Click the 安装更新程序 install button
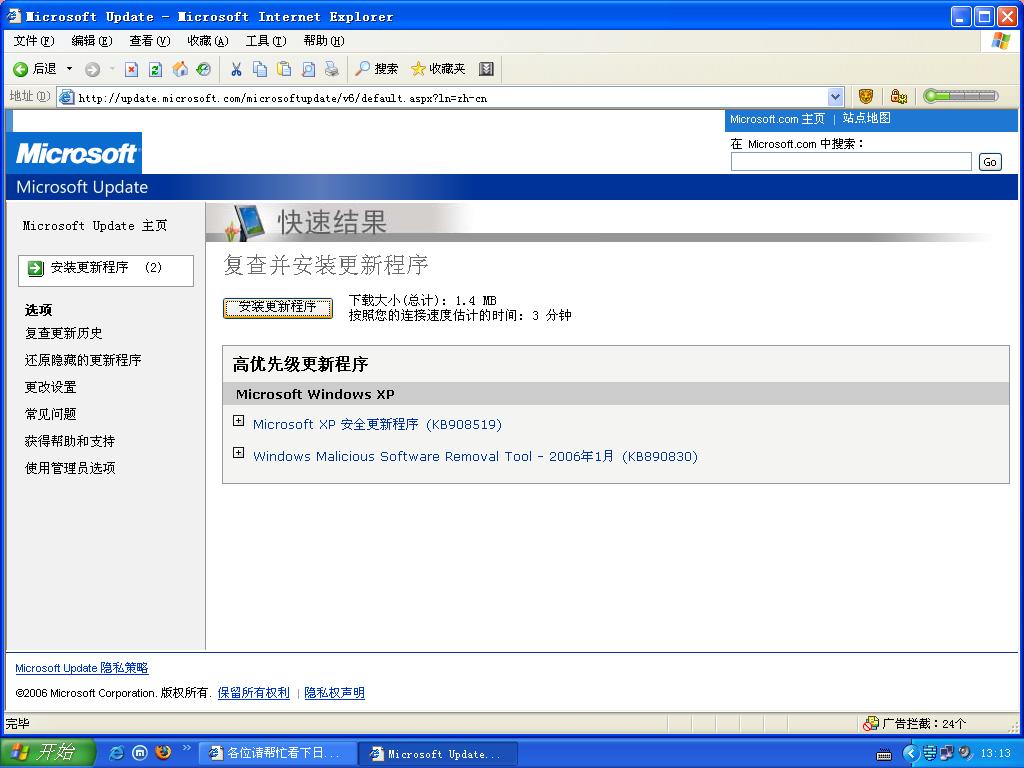Screen dimensions: 1024x768 coord(278,308)
